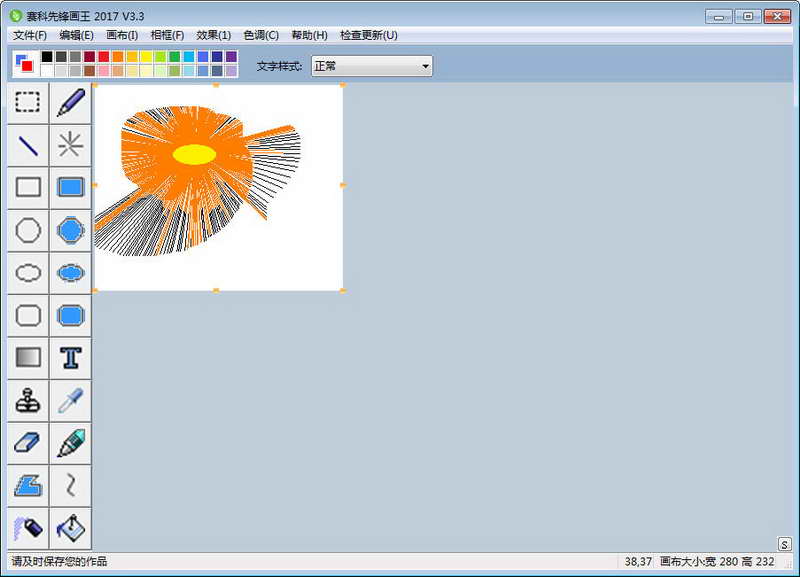The width and height of the screenshot is (800, 577).
Task: Click the yellow ellipse on the canvas
Action: click(194, 154)
